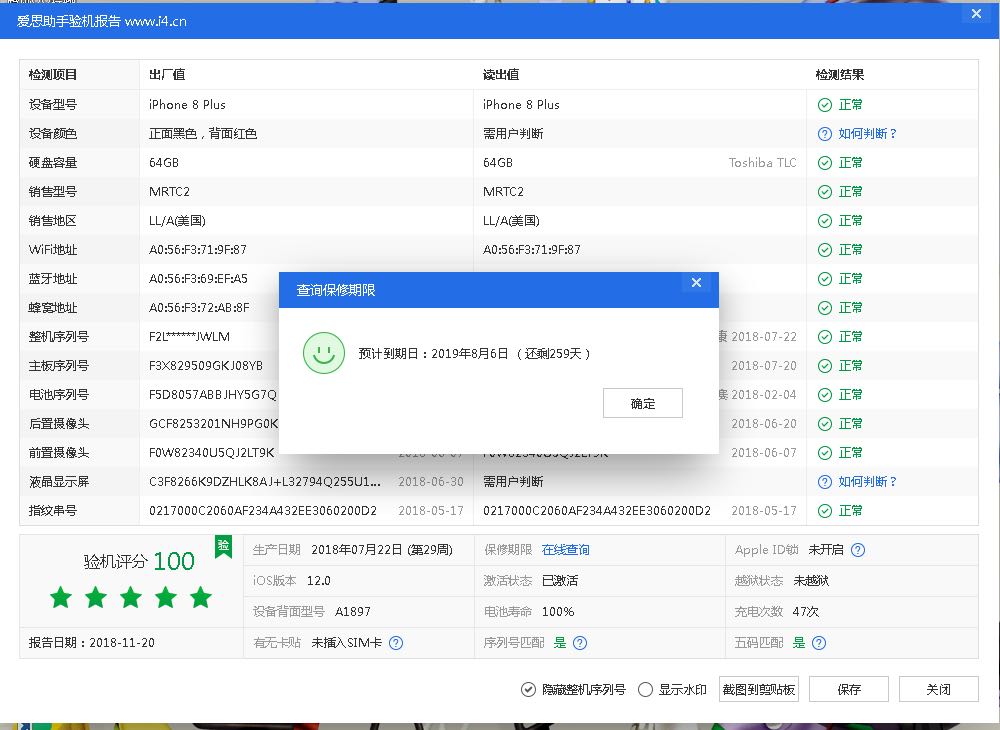1000x730 pixels.
Task: Click help icon next to 序列号匹配
Action: (580, 643)
